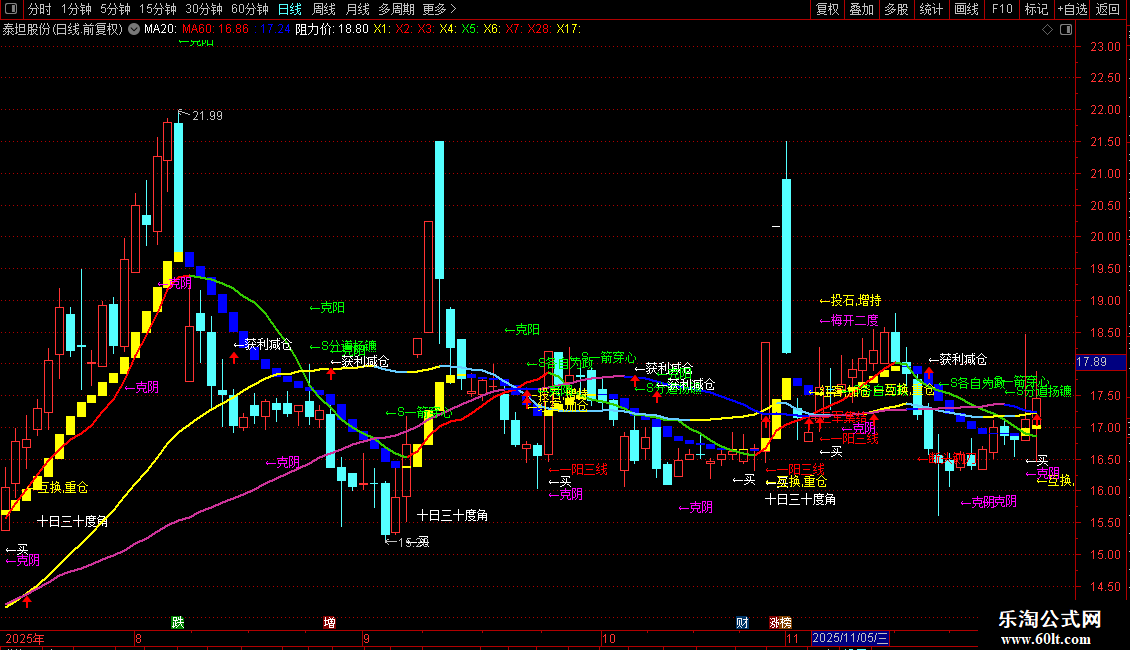Screen dimensions: 1130x650
Task: Click the 叠加 overlay button
Action: (x=861, y=9)
